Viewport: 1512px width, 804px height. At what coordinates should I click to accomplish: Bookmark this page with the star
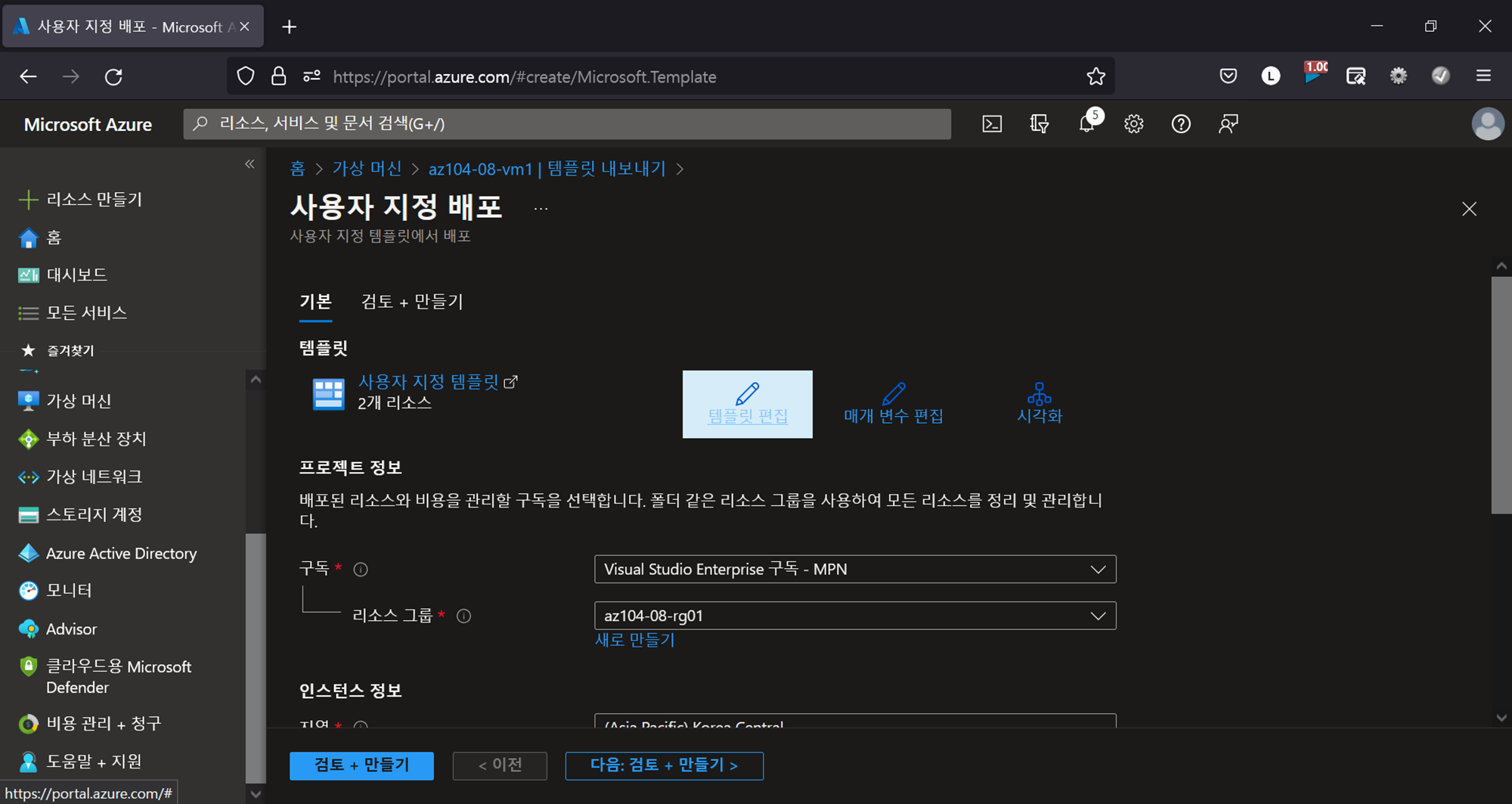1095,76
